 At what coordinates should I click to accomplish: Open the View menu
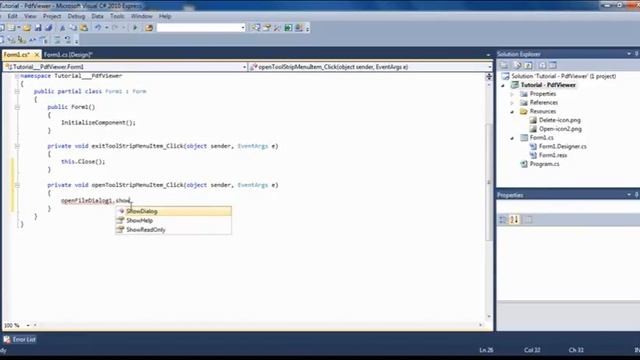tap(30, 16)
